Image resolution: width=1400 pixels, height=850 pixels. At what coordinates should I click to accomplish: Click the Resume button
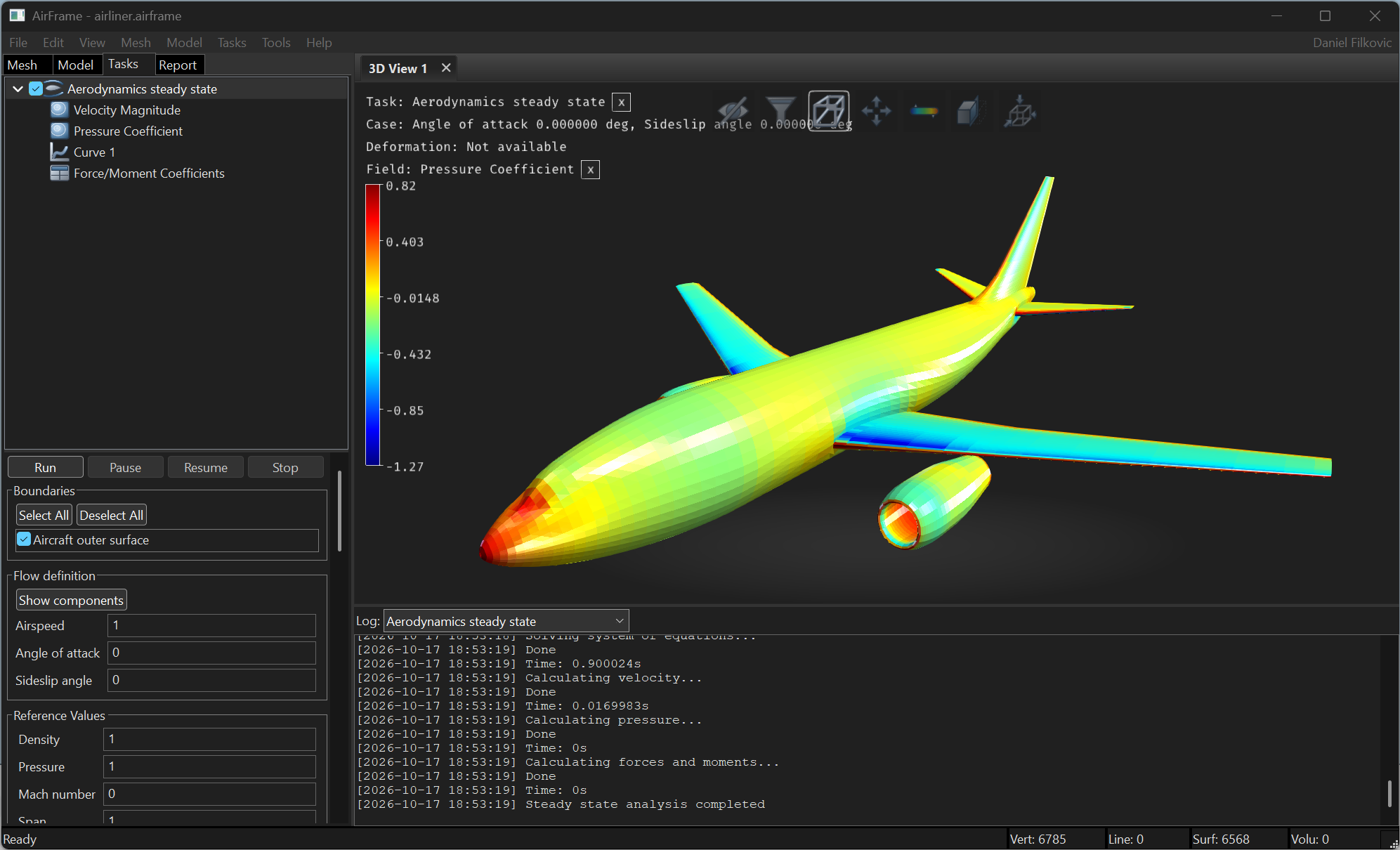(x=205, y=467)
